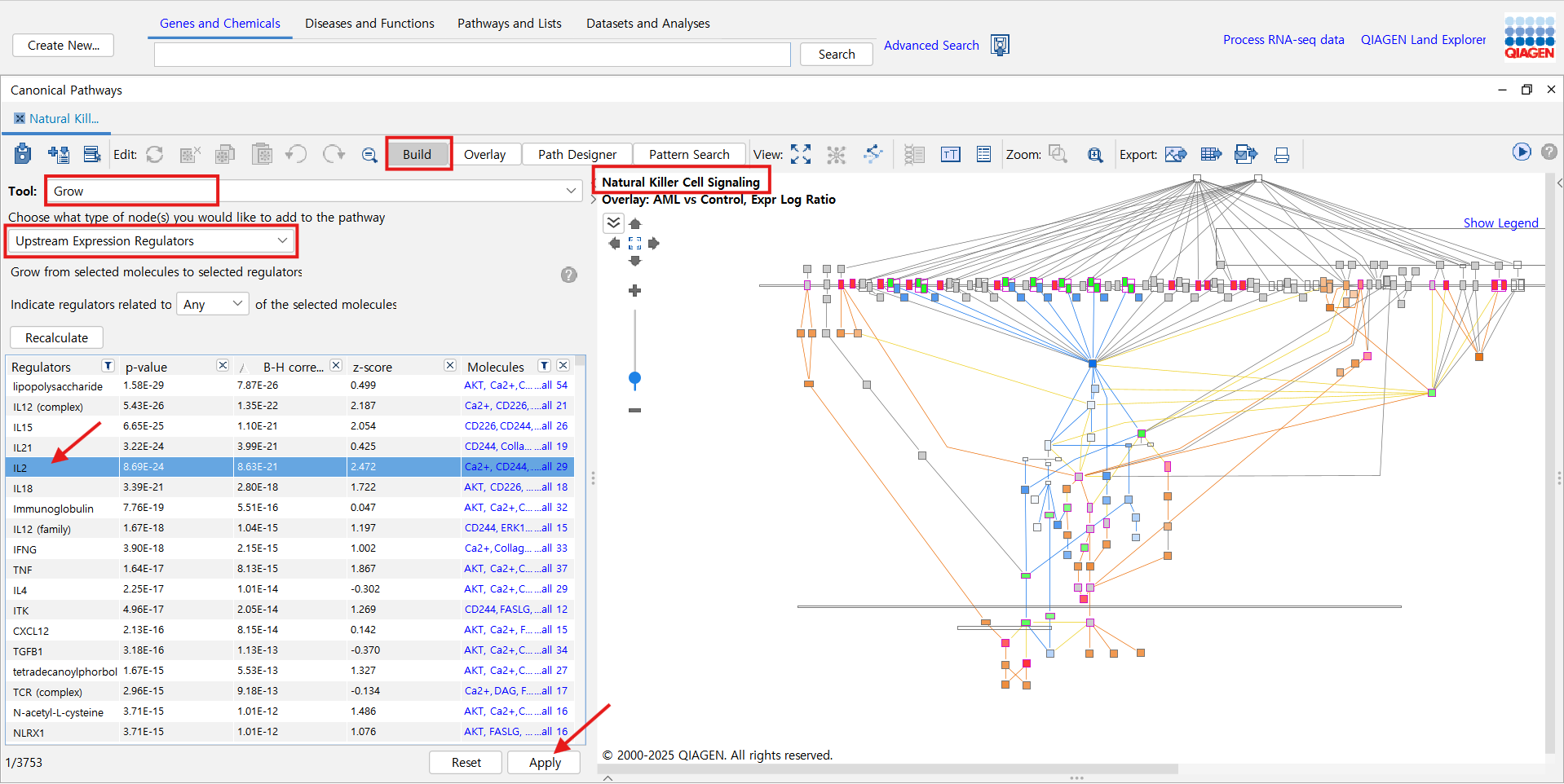Expand the bottom panel caret under canvas

[607, 778]
